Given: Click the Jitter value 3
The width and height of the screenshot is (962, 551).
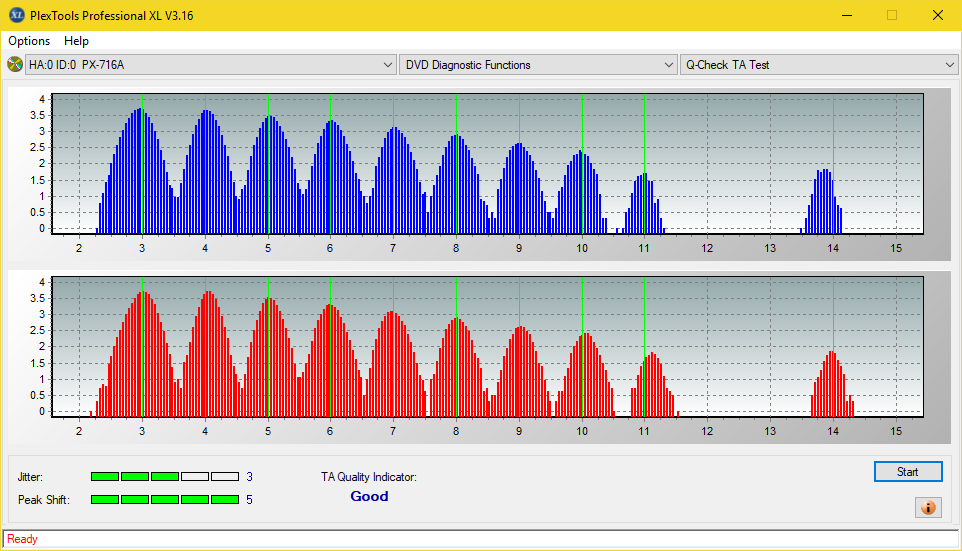Looking at the screenshot, I should [249, 477].
